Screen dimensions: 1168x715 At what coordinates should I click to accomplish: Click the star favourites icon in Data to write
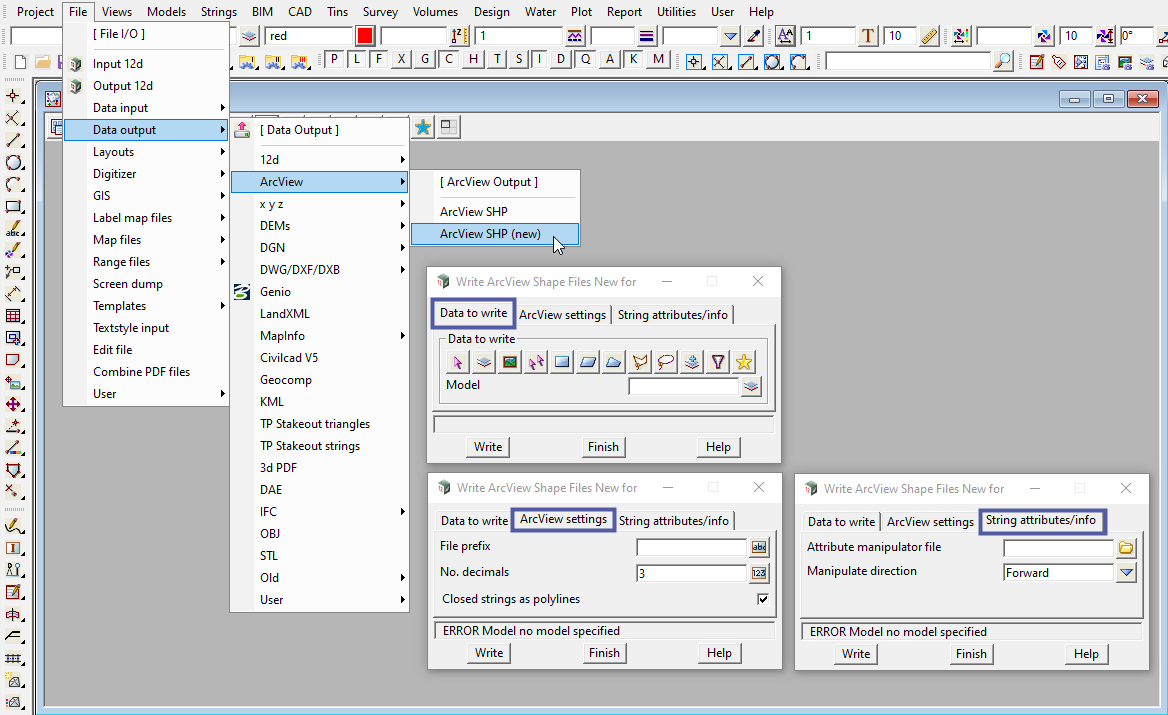(x=744, y=362)
